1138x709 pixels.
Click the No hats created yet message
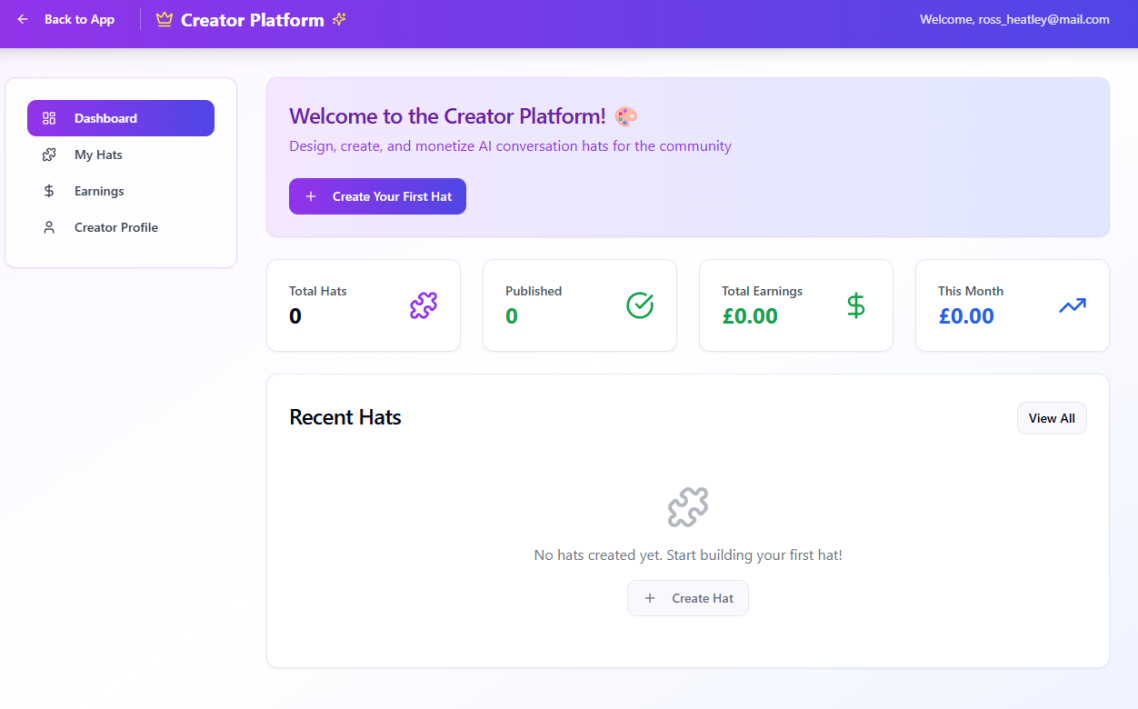[688, 555]
